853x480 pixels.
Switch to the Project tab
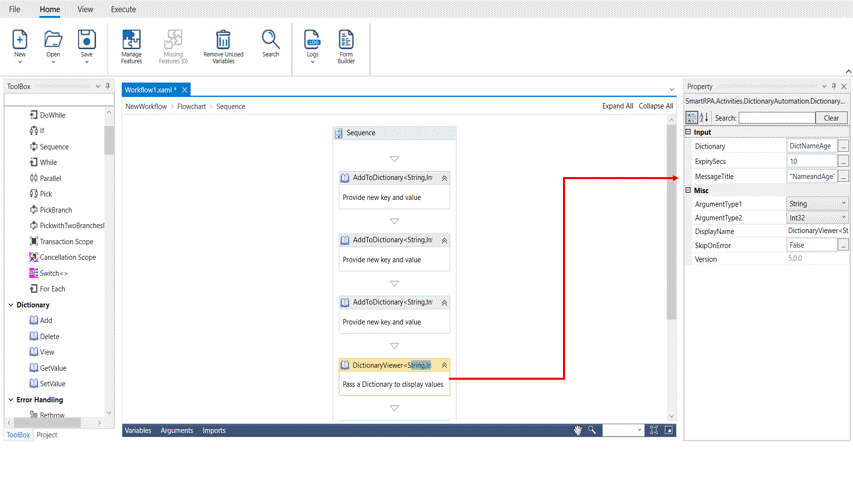click(x=47, y=435)
